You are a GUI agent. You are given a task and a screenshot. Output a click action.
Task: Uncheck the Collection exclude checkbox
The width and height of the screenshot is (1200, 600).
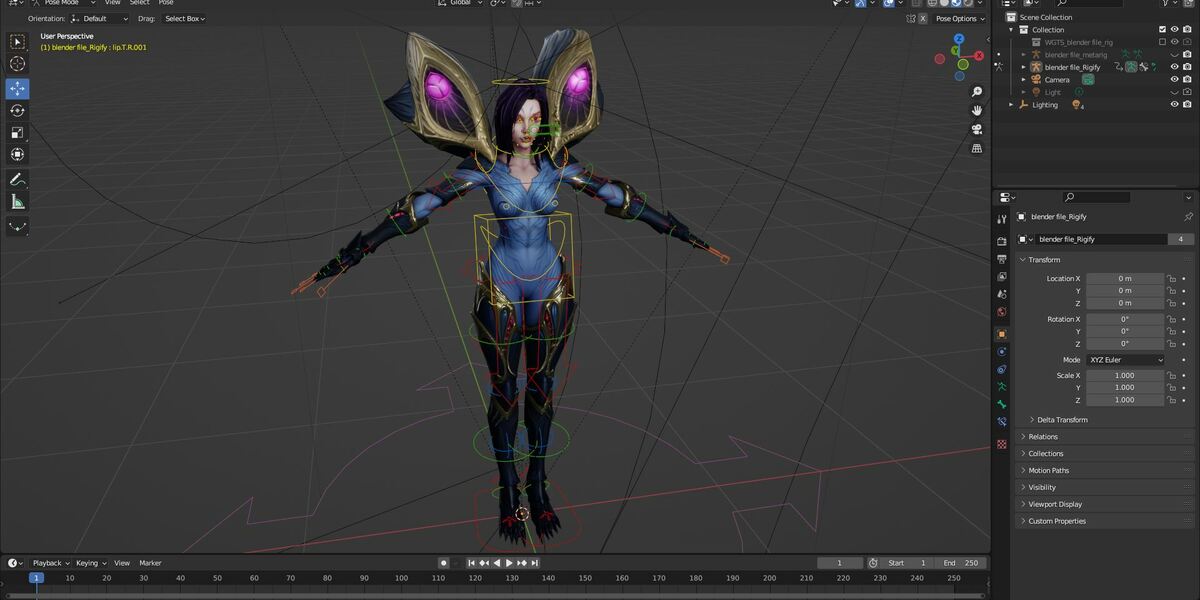[x=1162, y=30]
